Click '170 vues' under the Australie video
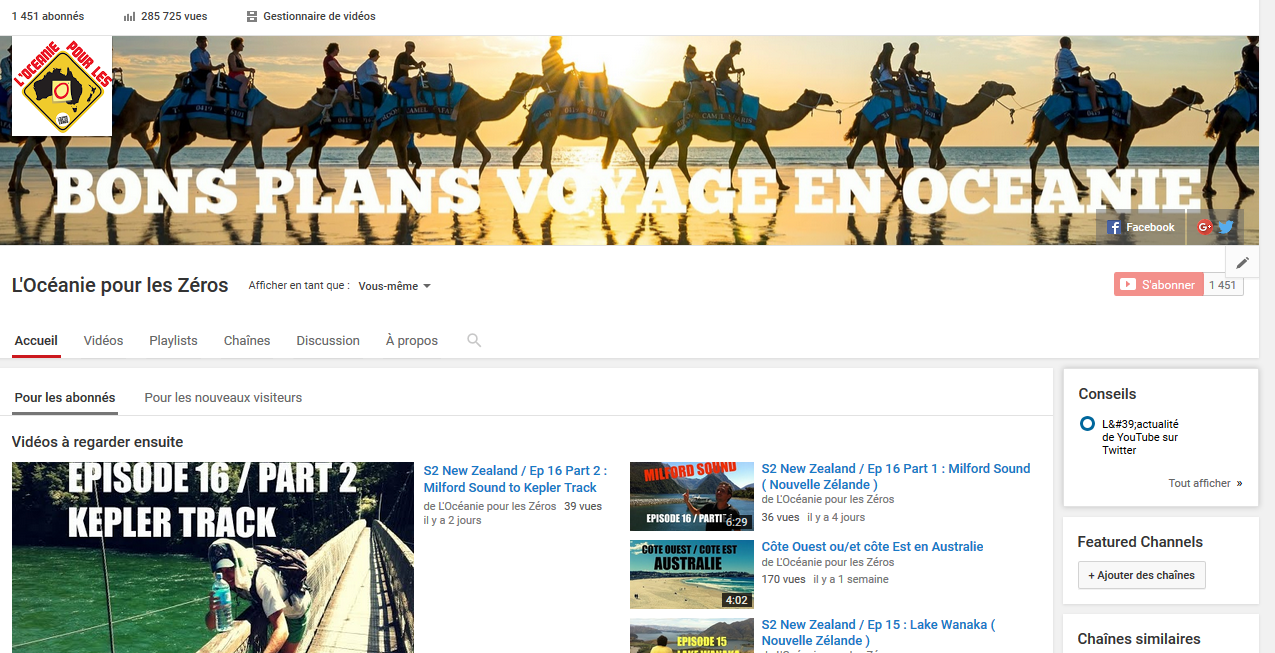The height and width of the screenshot is (653, 1275). click(783, 579)
